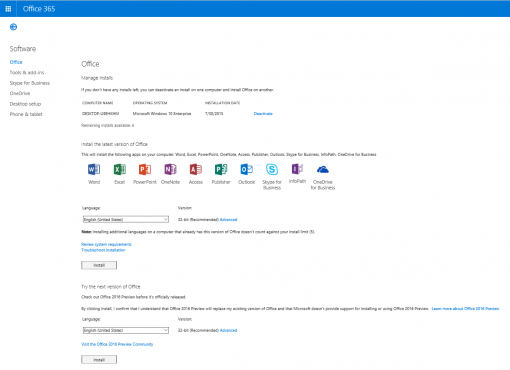
Task: Click the COMPUTER NAME column header
Action: tap(97, 103)
